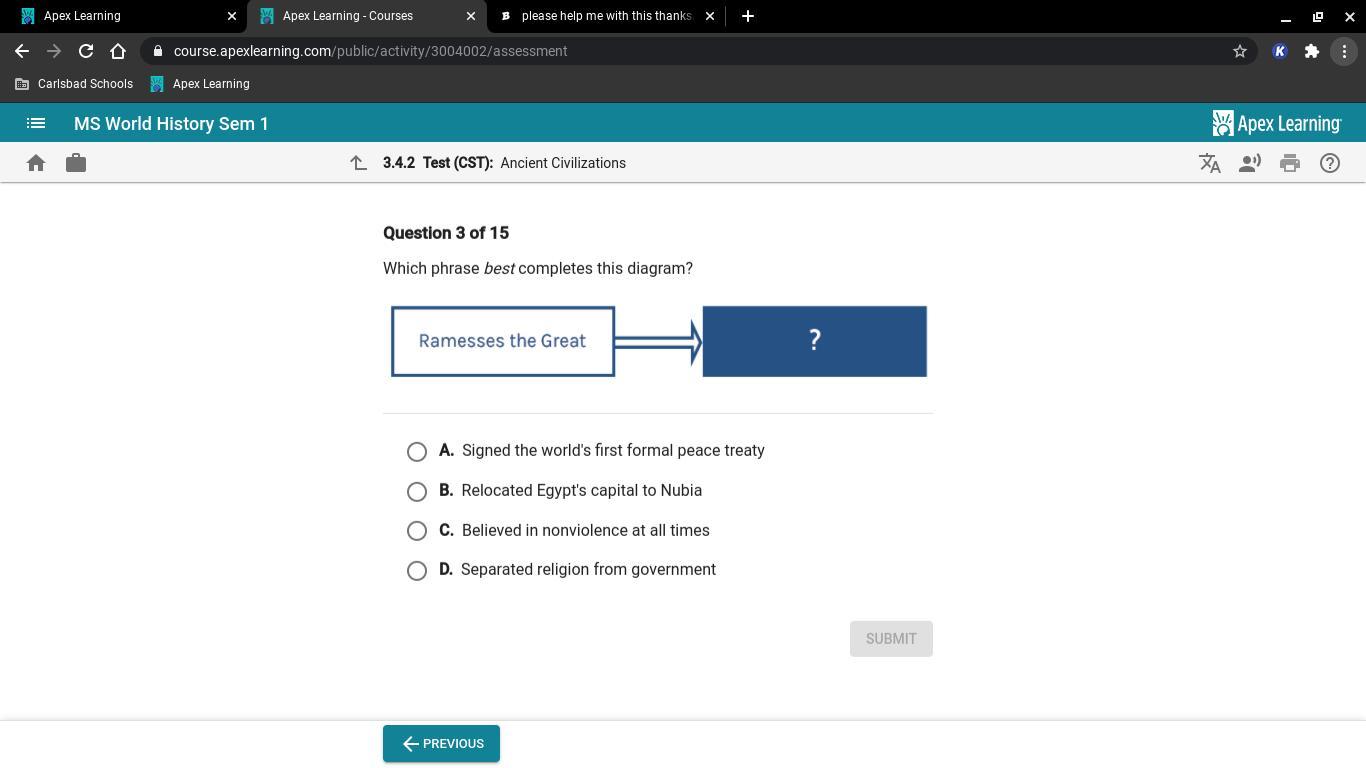Click the Submit button
The image size is (1366, 768).
point(891,639)
